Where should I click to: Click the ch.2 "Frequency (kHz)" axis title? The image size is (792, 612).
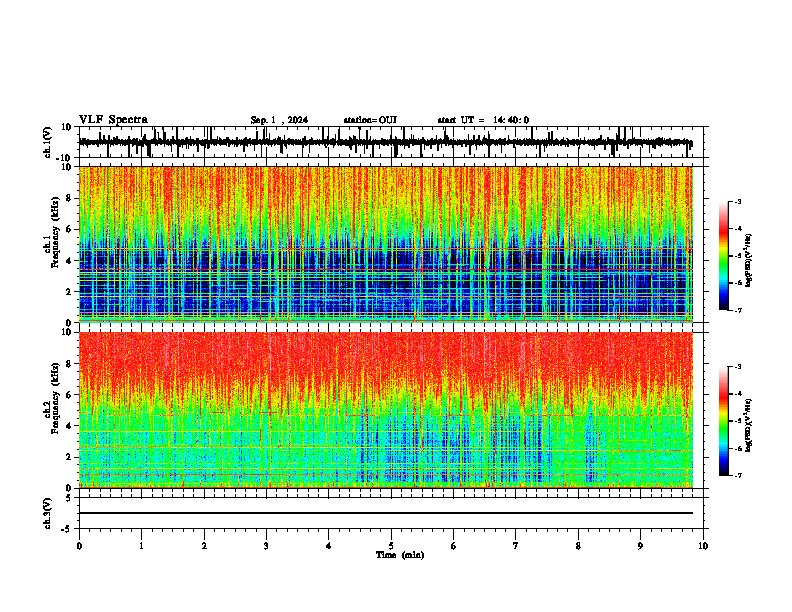55,398
